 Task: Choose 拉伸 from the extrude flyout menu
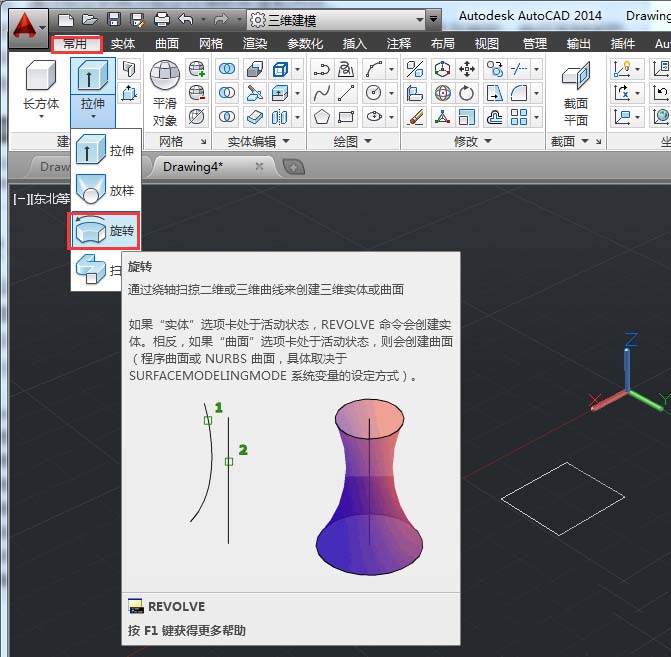click(x=105, y=150)
